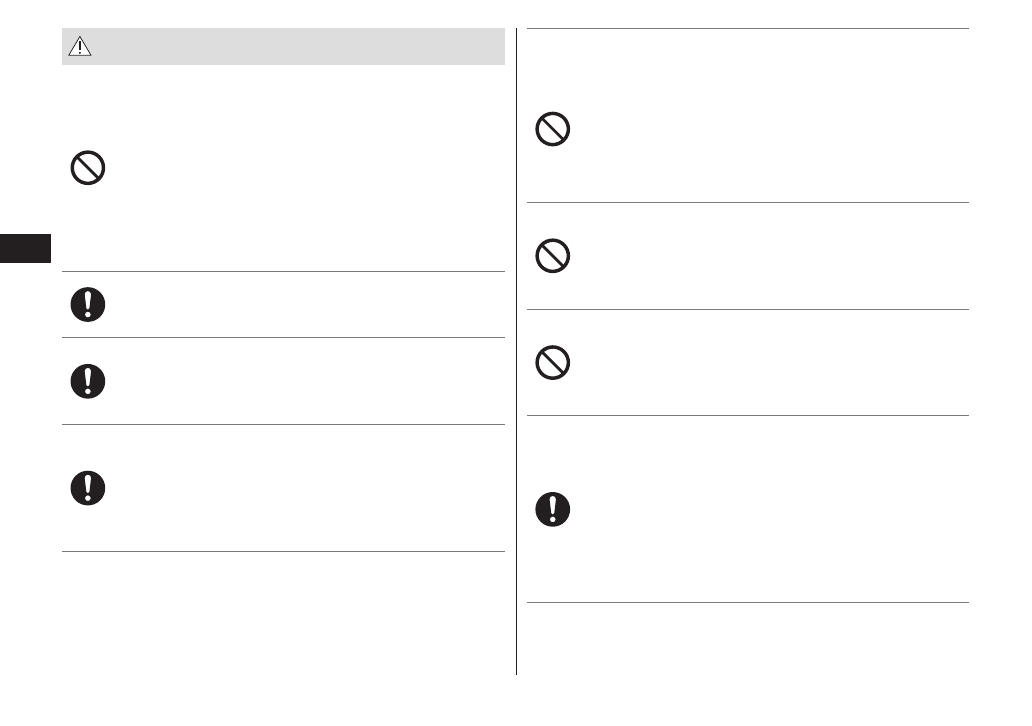
Task: Click the gray header bar beside the warning triangle
Action: 300,47
